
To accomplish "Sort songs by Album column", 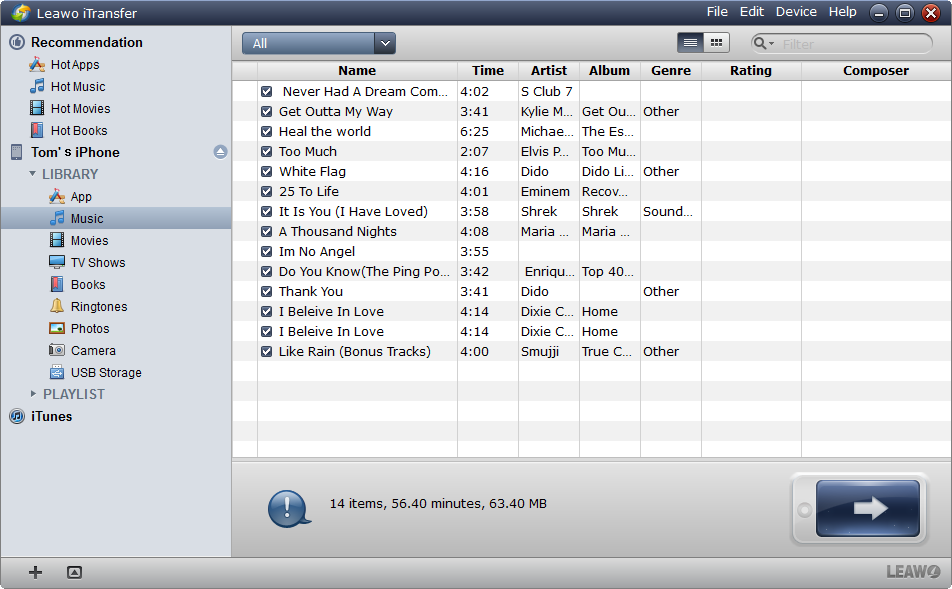I will point(610,70).
